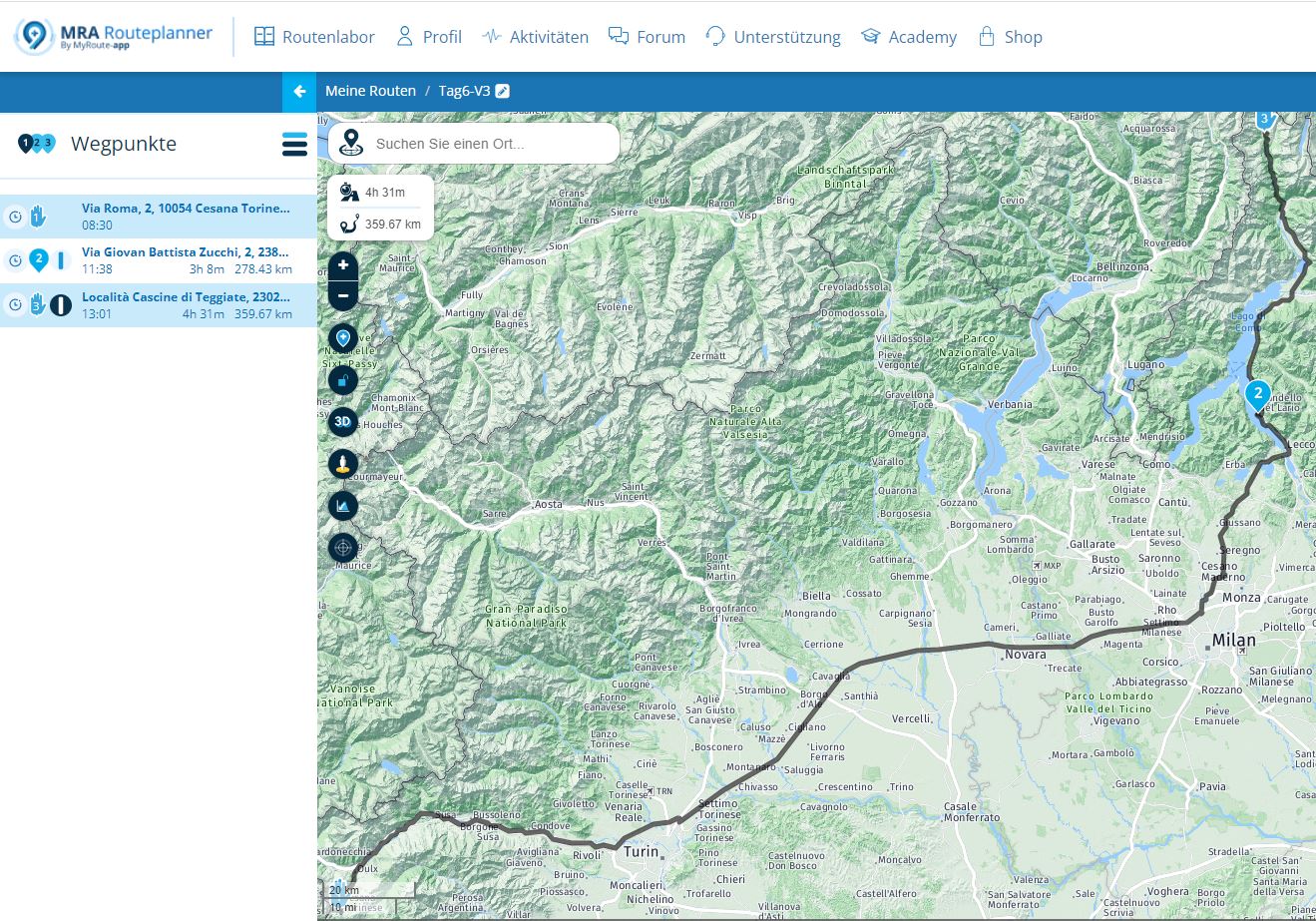Viewport: 1316px width, 921px height.
Task: Open the Aktivitäten menu item
Action: click(x=535, y=37)
